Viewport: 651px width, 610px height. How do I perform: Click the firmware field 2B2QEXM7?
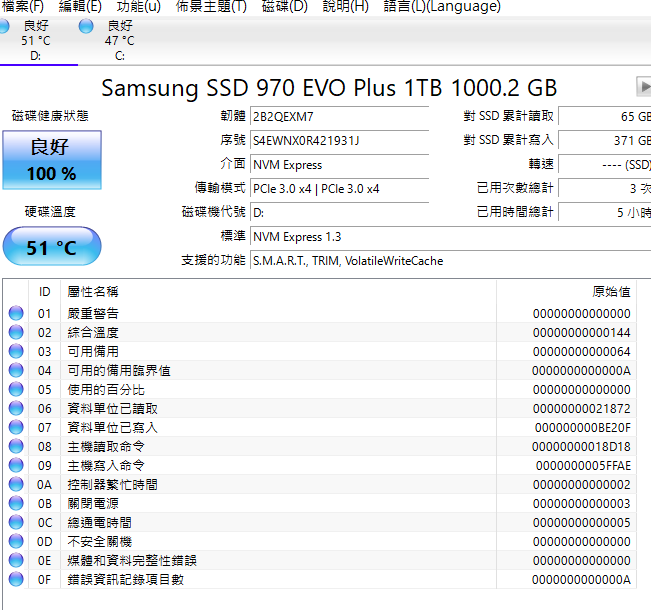pyautogui.click(x=339, y=116)
